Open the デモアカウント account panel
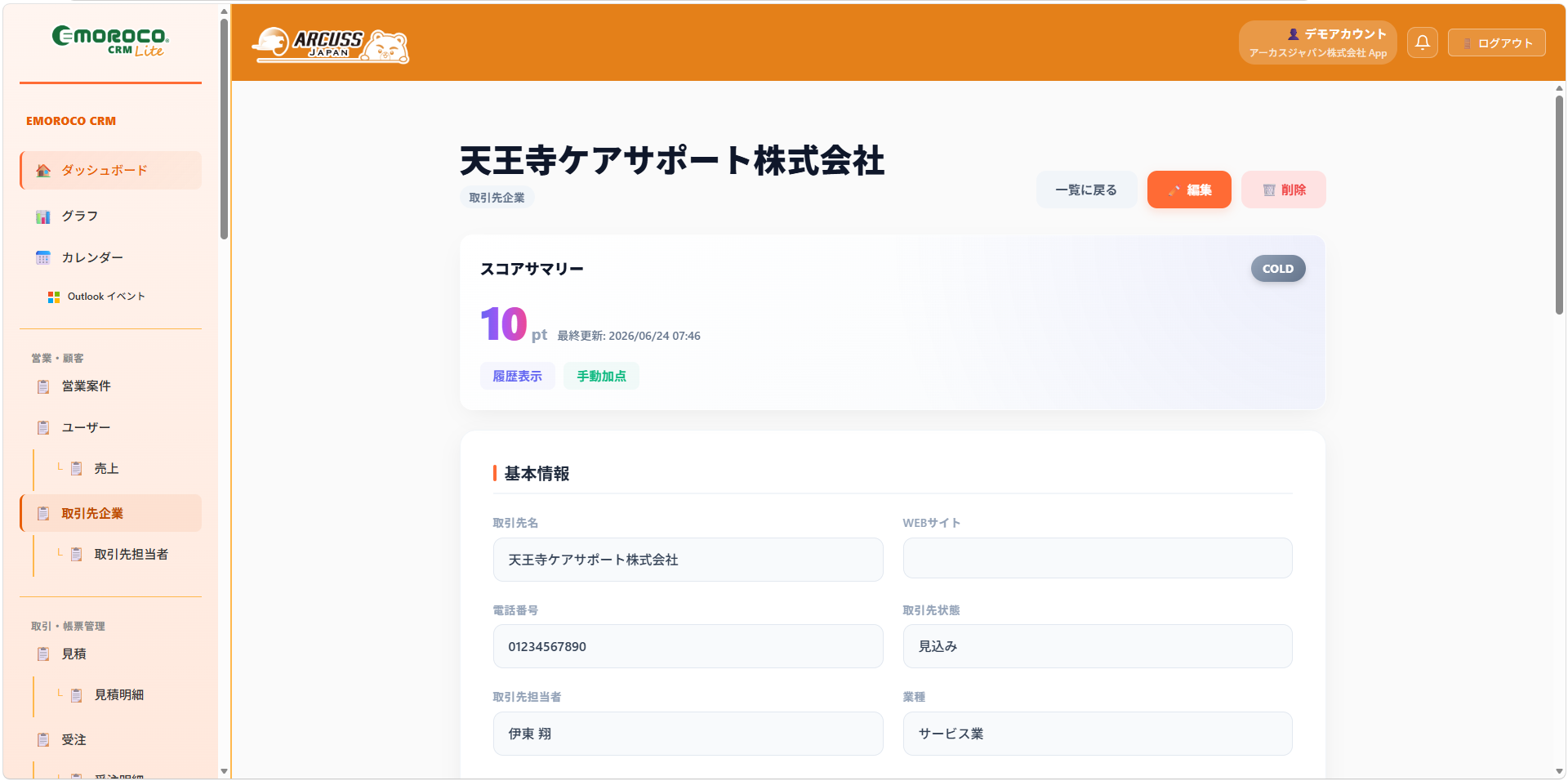This screenshot has width=1568, height=781. (x=1317, y=42)
